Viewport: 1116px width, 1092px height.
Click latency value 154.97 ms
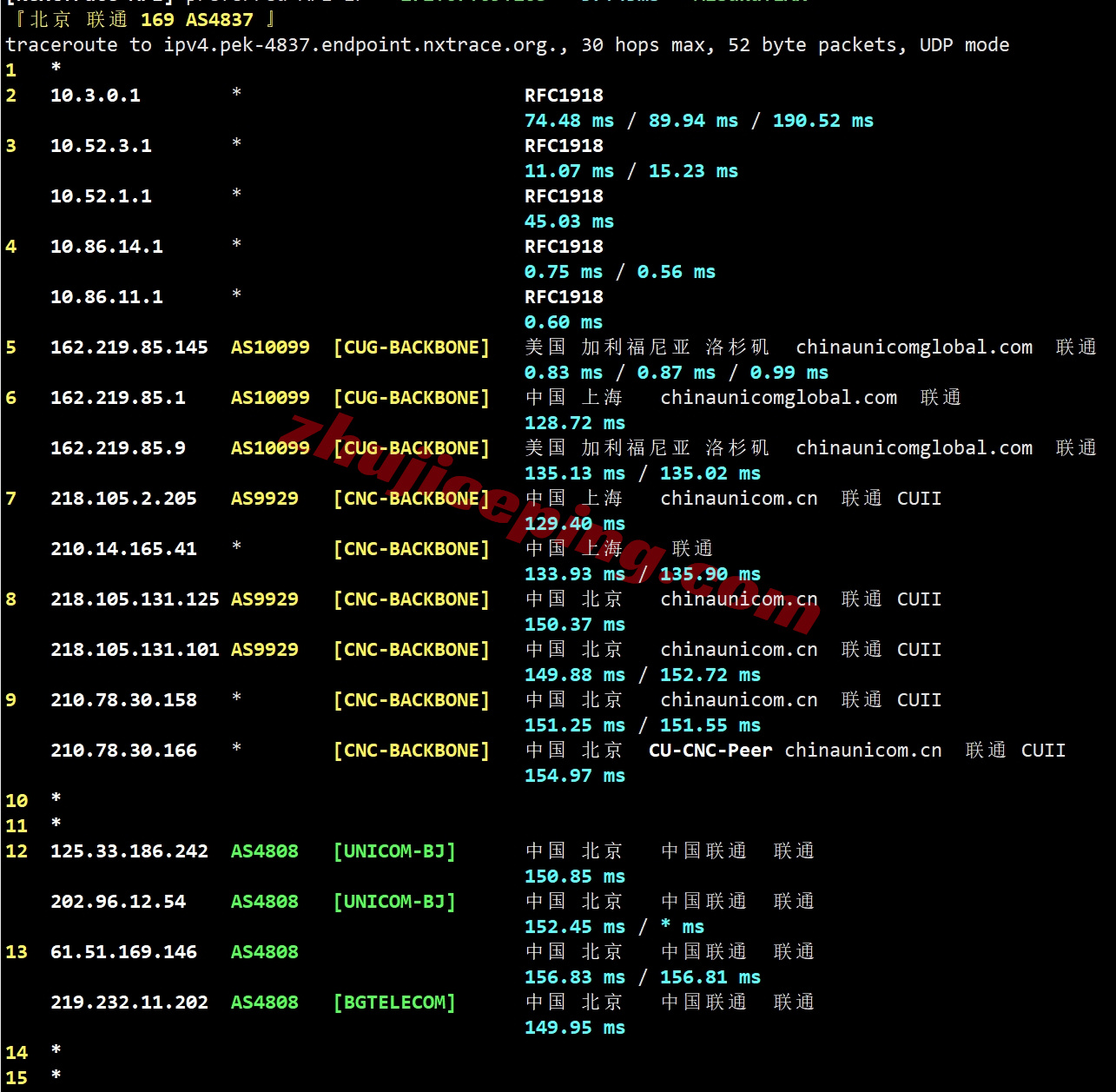pos(575,776)
